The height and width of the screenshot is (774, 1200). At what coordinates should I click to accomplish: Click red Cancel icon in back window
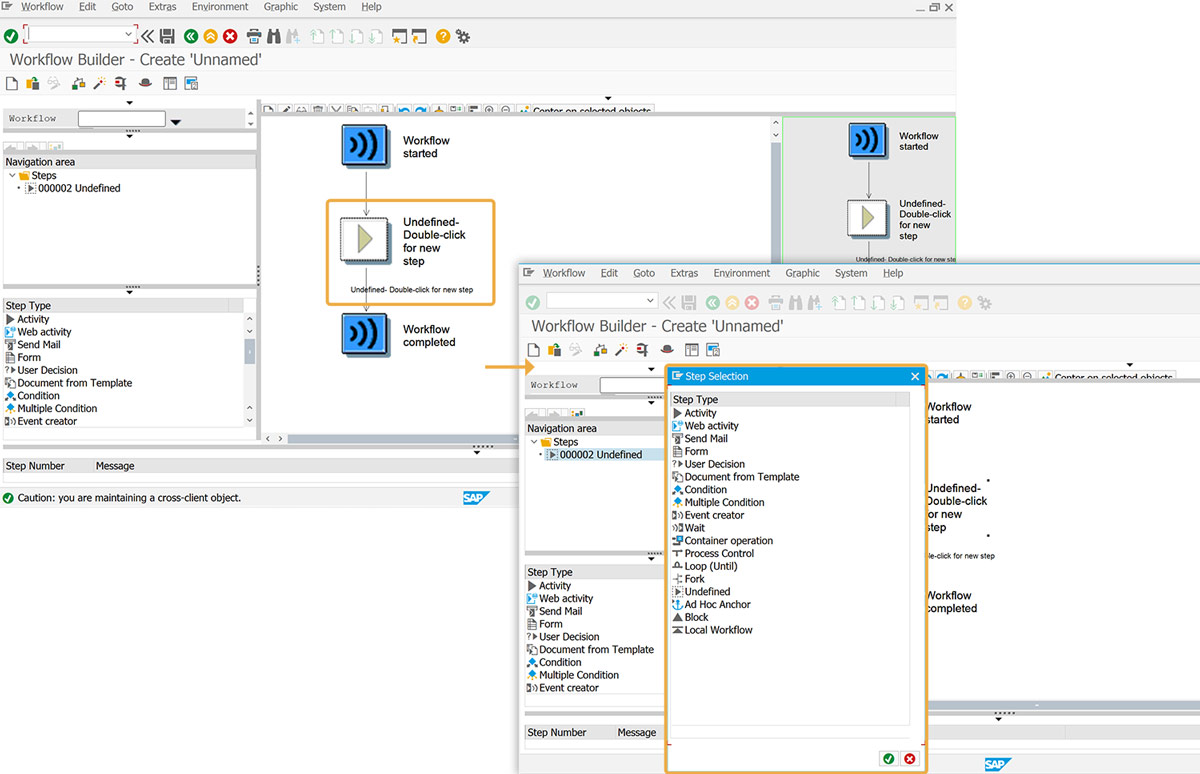pyautogui.click(x=230, y=36)
